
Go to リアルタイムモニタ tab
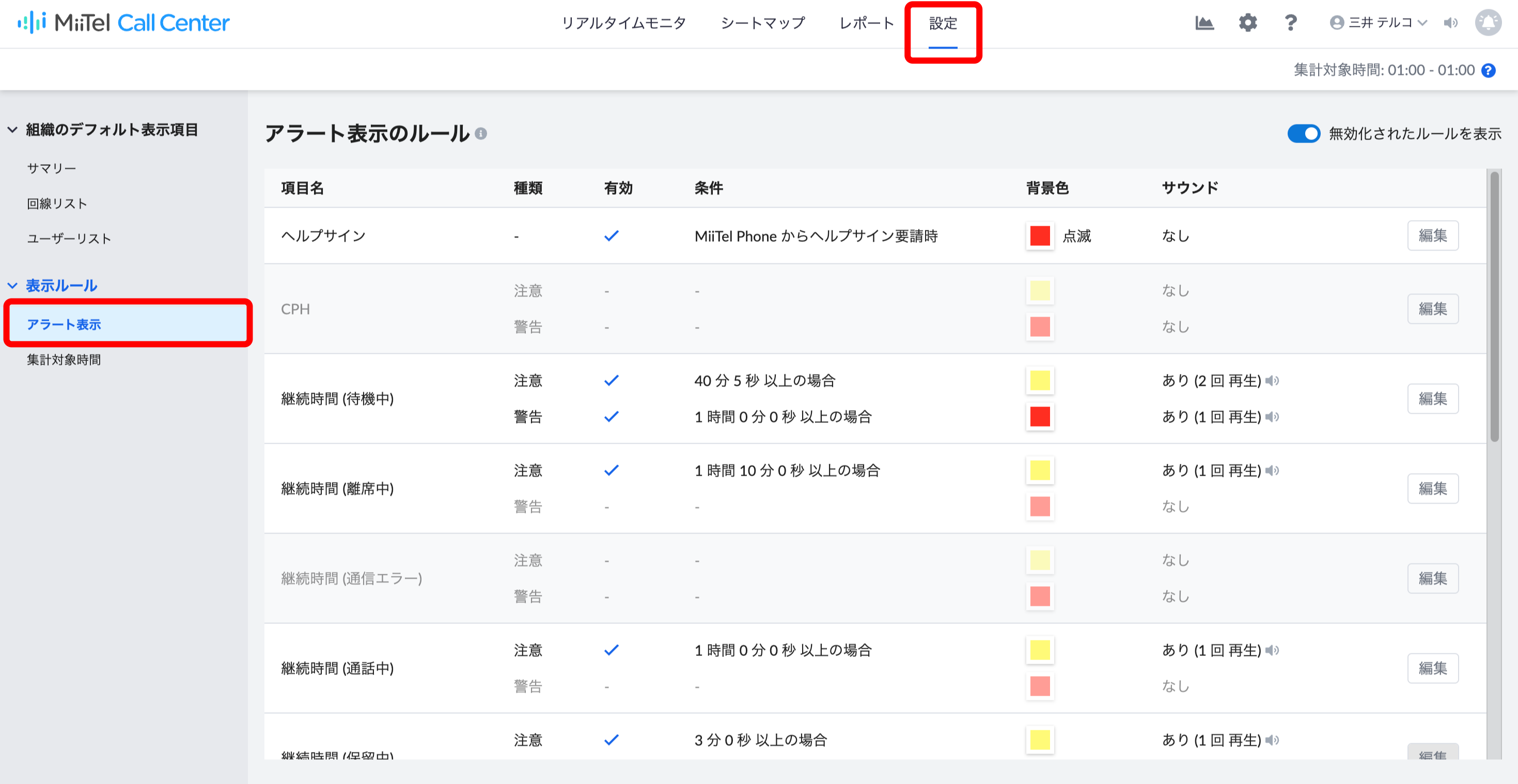point(623,24)
